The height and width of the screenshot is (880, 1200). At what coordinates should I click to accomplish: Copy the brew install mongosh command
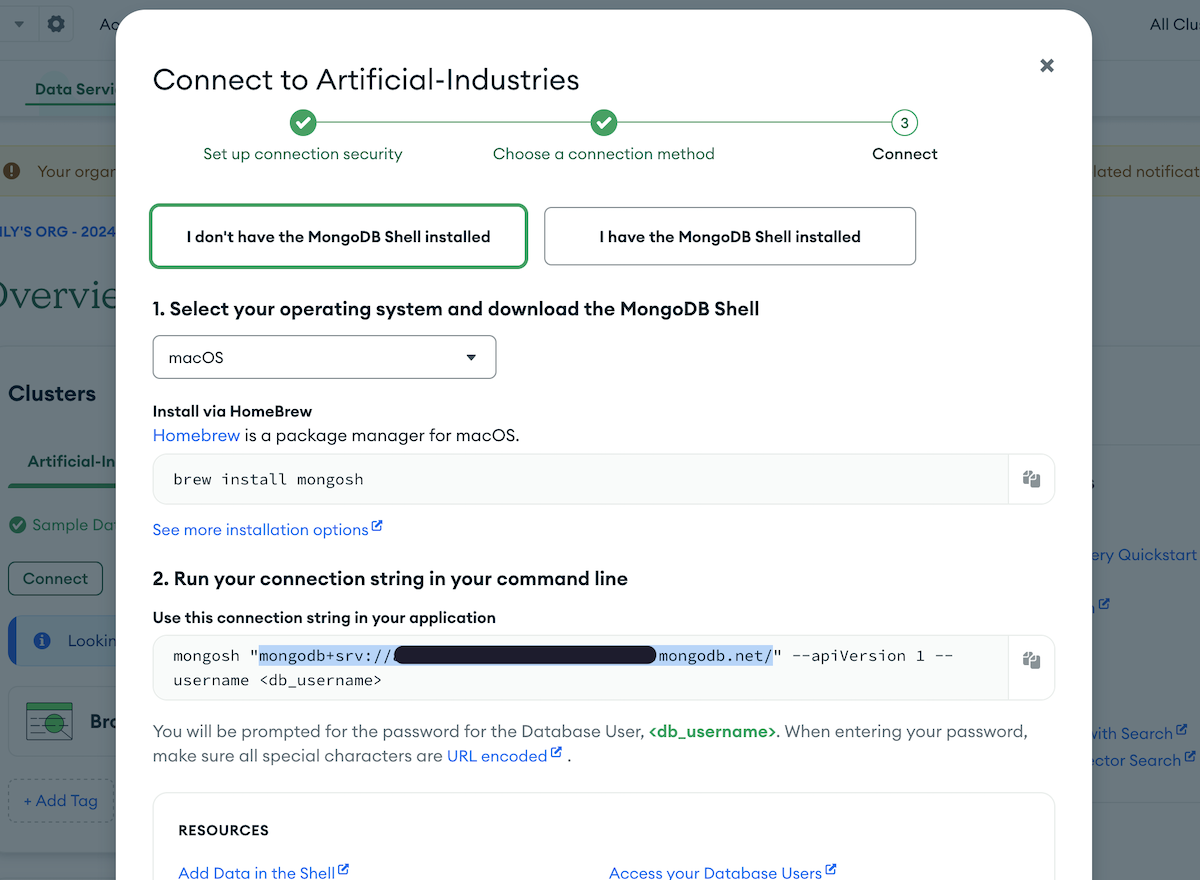point(1031,479)
